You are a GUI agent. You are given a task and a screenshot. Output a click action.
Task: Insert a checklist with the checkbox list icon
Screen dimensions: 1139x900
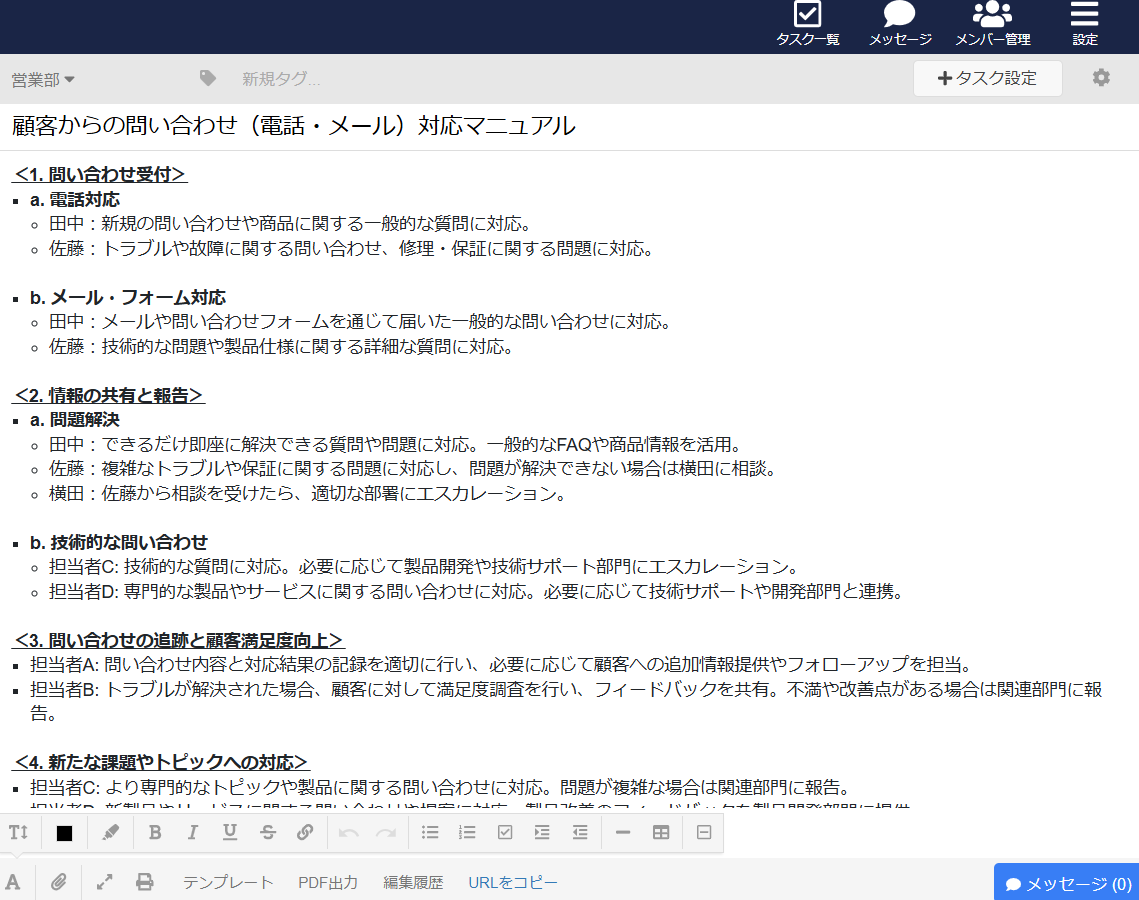[x=506, y=832]
